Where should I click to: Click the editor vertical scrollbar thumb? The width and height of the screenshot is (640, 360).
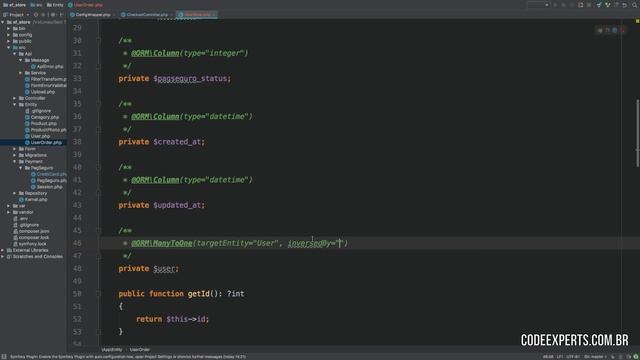tap(637, 133)
